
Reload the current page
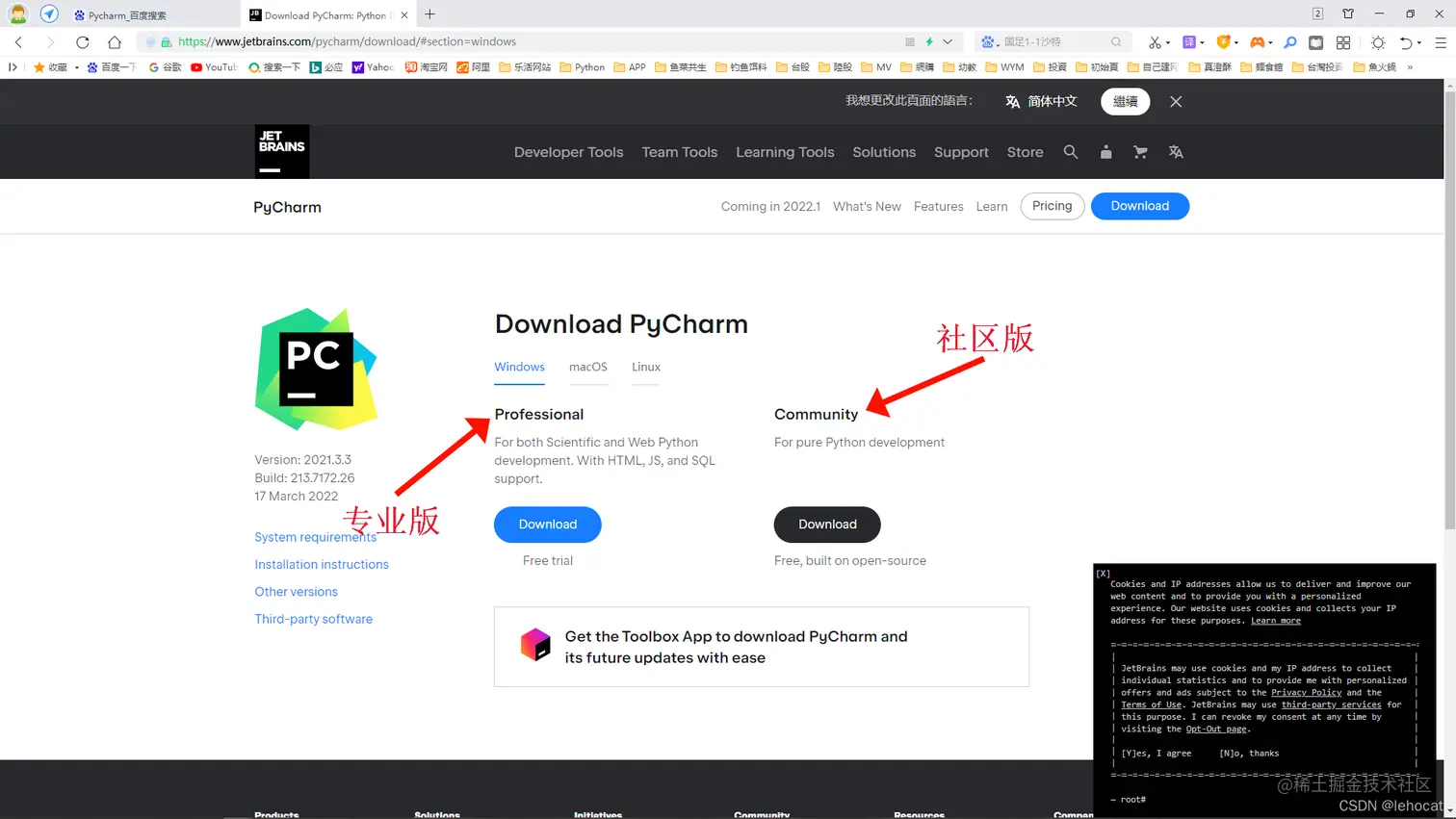point(83,41)
